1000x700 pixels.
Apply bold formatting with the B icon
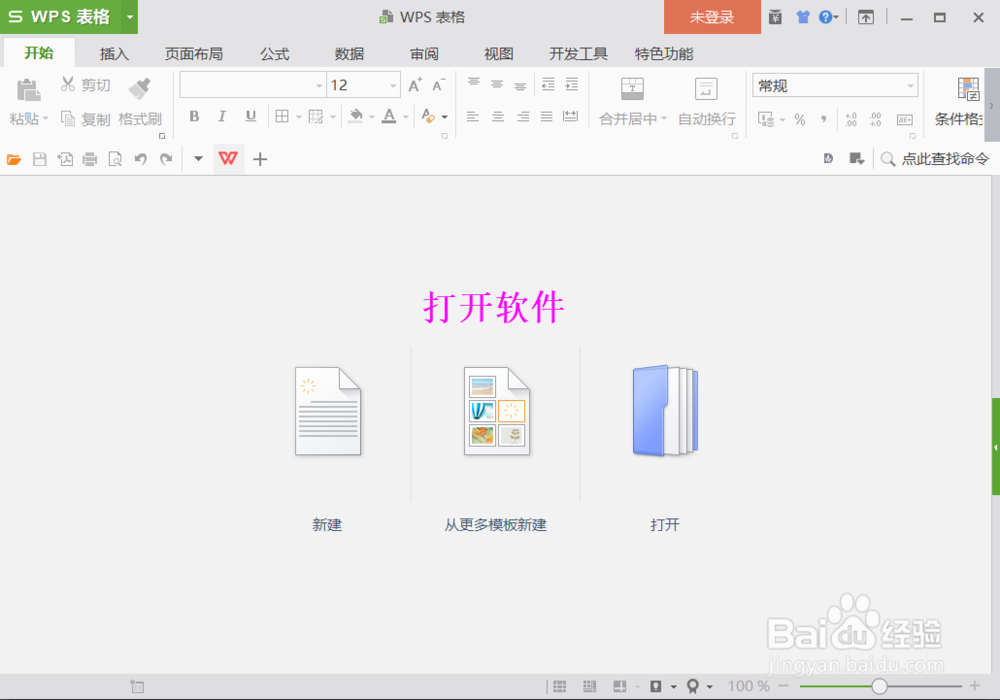point(193,117)
